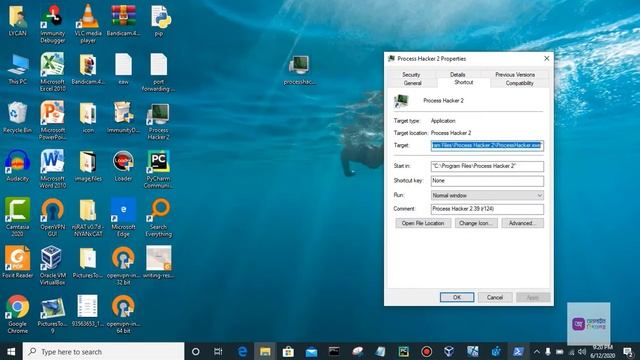Select the Search Everything desktop icon
Viewport: 640px width, 360px height.
click(159, 217)
